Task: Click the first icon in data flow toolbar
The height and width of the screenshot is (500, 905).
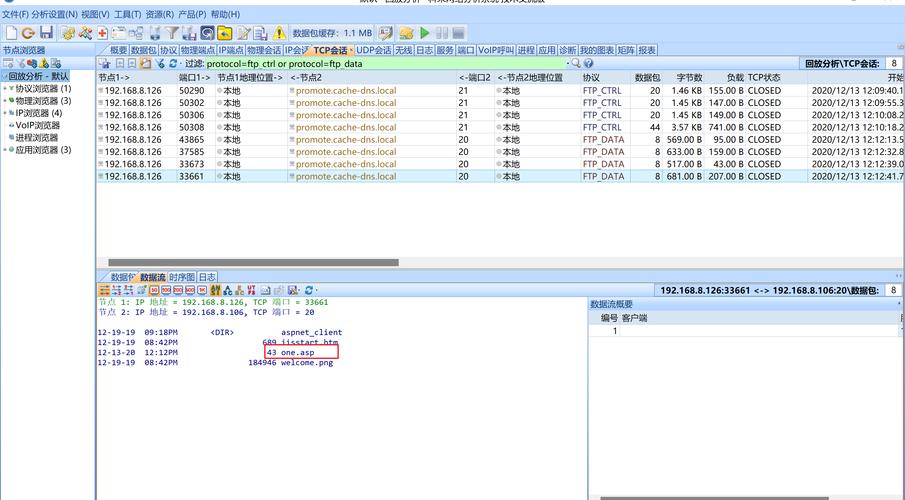Action: coord(104,290)
